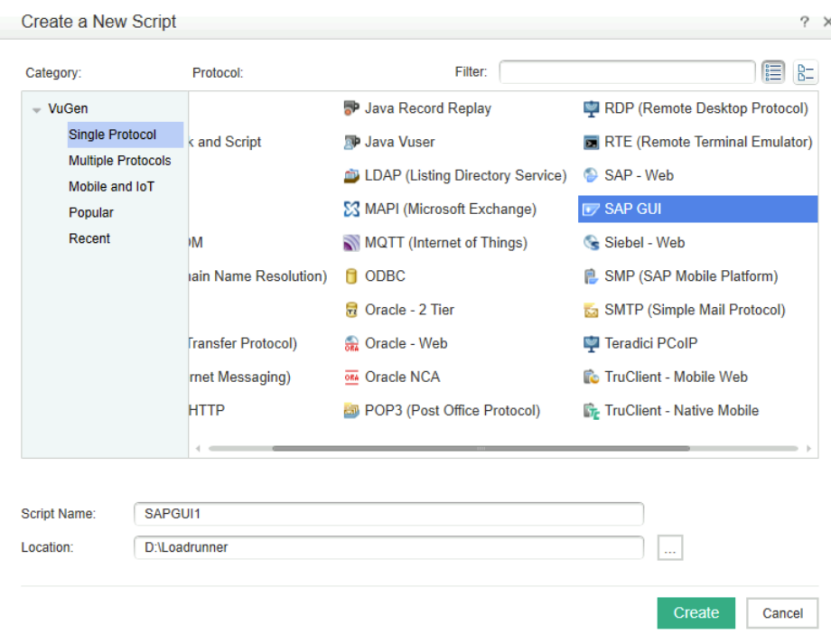Click the TruClient - Native Mobile icon

[x=591, y=411]
